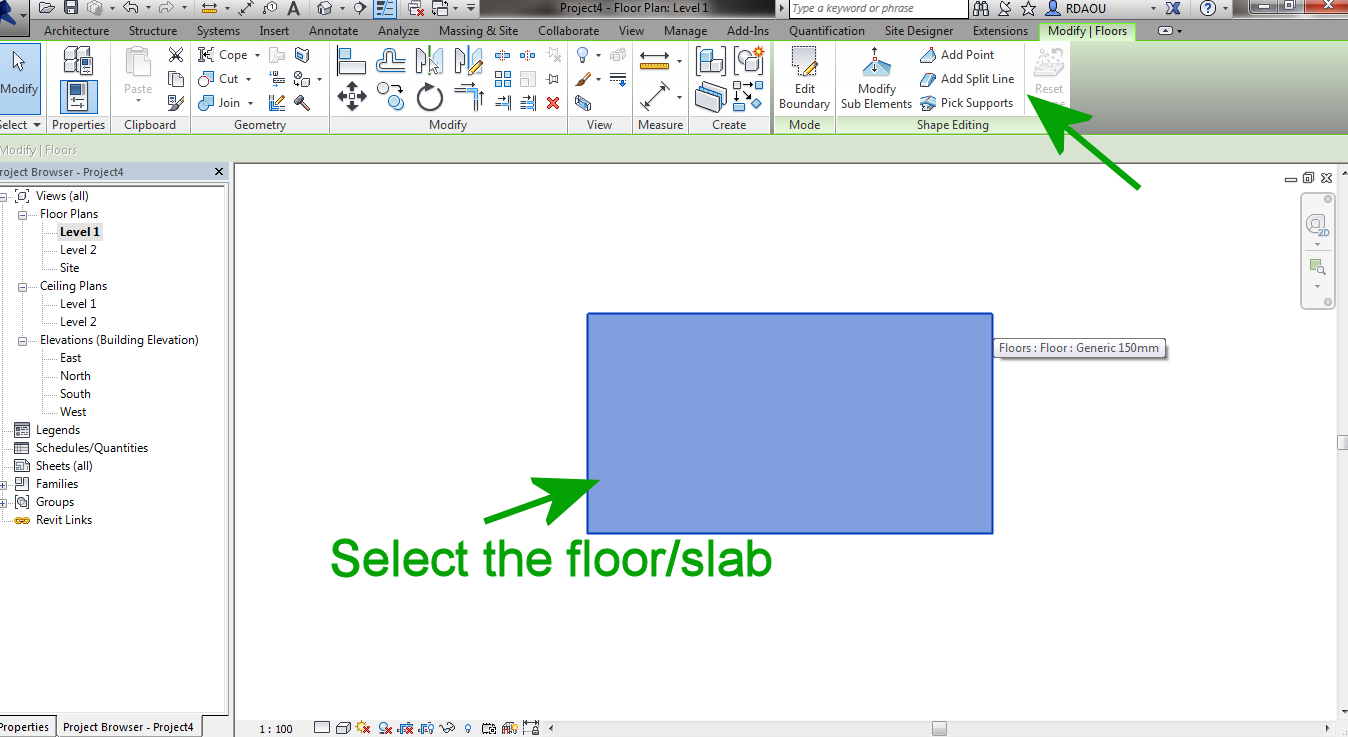Image resolution: width=1348 pixels, height=737 pixels.
Task: Click Pick Supports button
Action: pos(966,103)
